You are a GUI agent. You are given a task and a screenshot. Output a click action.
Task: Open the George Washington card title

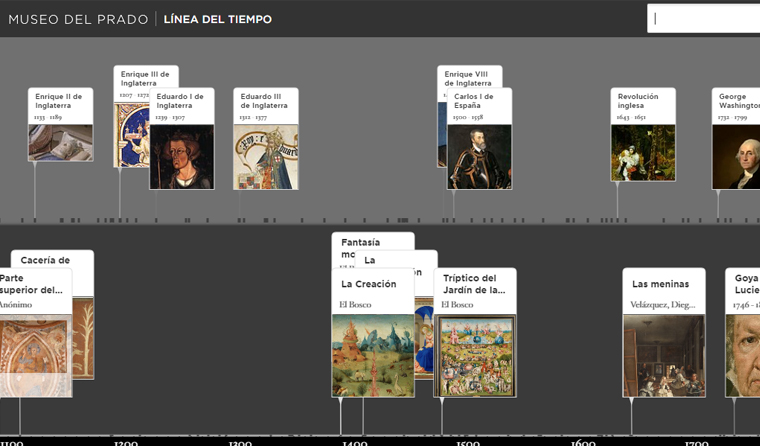point(739,101)
